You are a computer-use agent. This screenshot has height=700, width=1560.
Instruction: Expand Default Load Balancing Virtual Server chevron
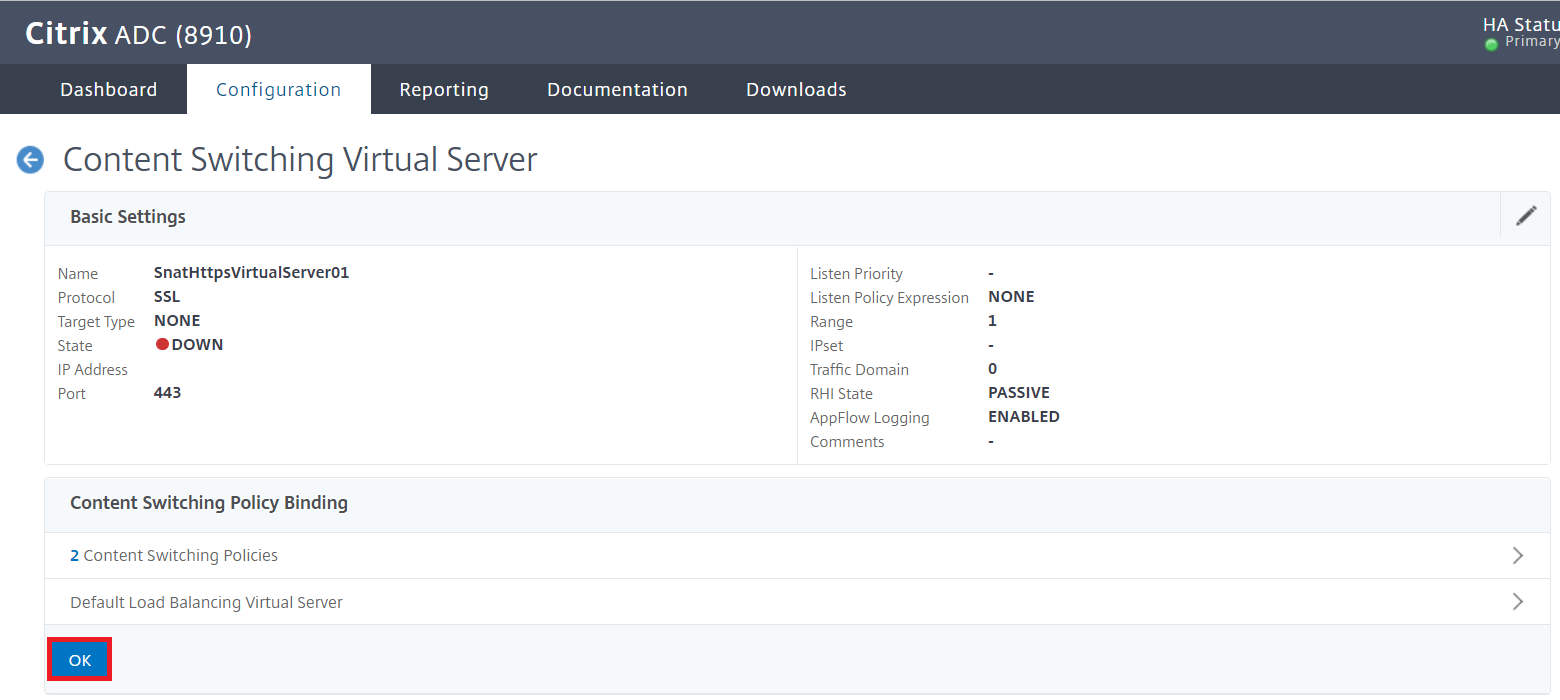tap(1518, 602)
